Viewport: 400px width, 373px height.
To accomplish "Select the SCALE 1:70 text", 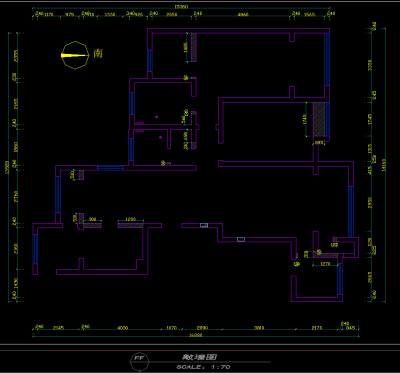I will click(x=204, y=367).
